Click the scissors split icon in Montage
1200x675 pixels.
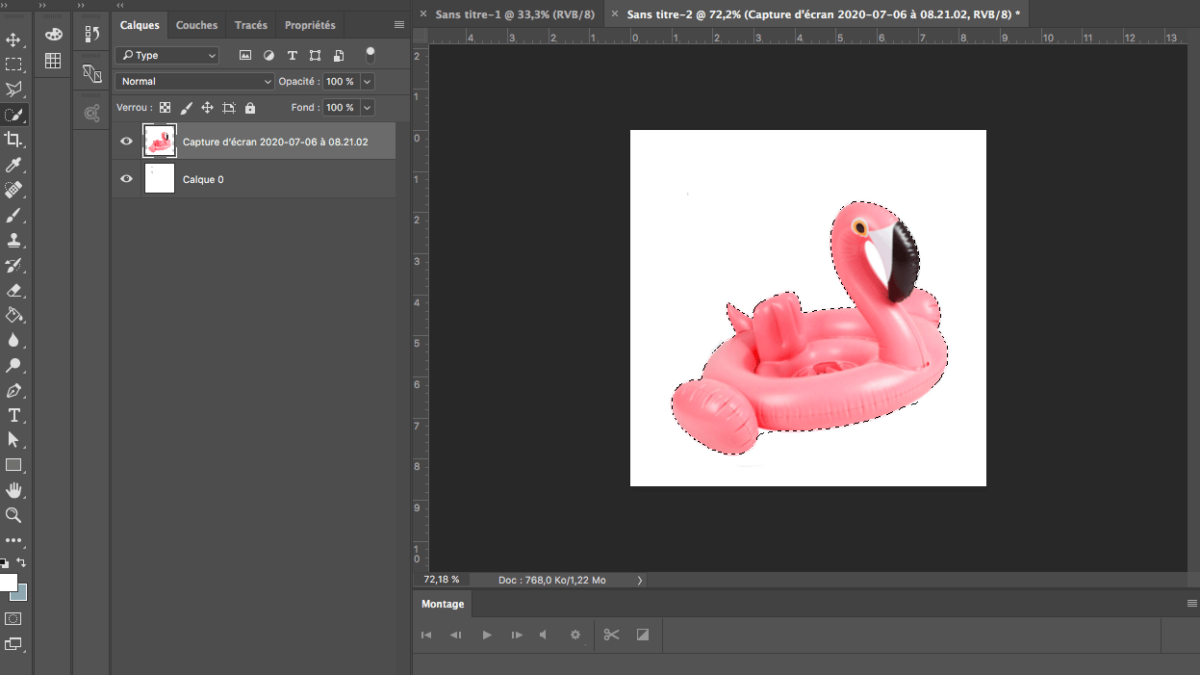click(612, 634)
